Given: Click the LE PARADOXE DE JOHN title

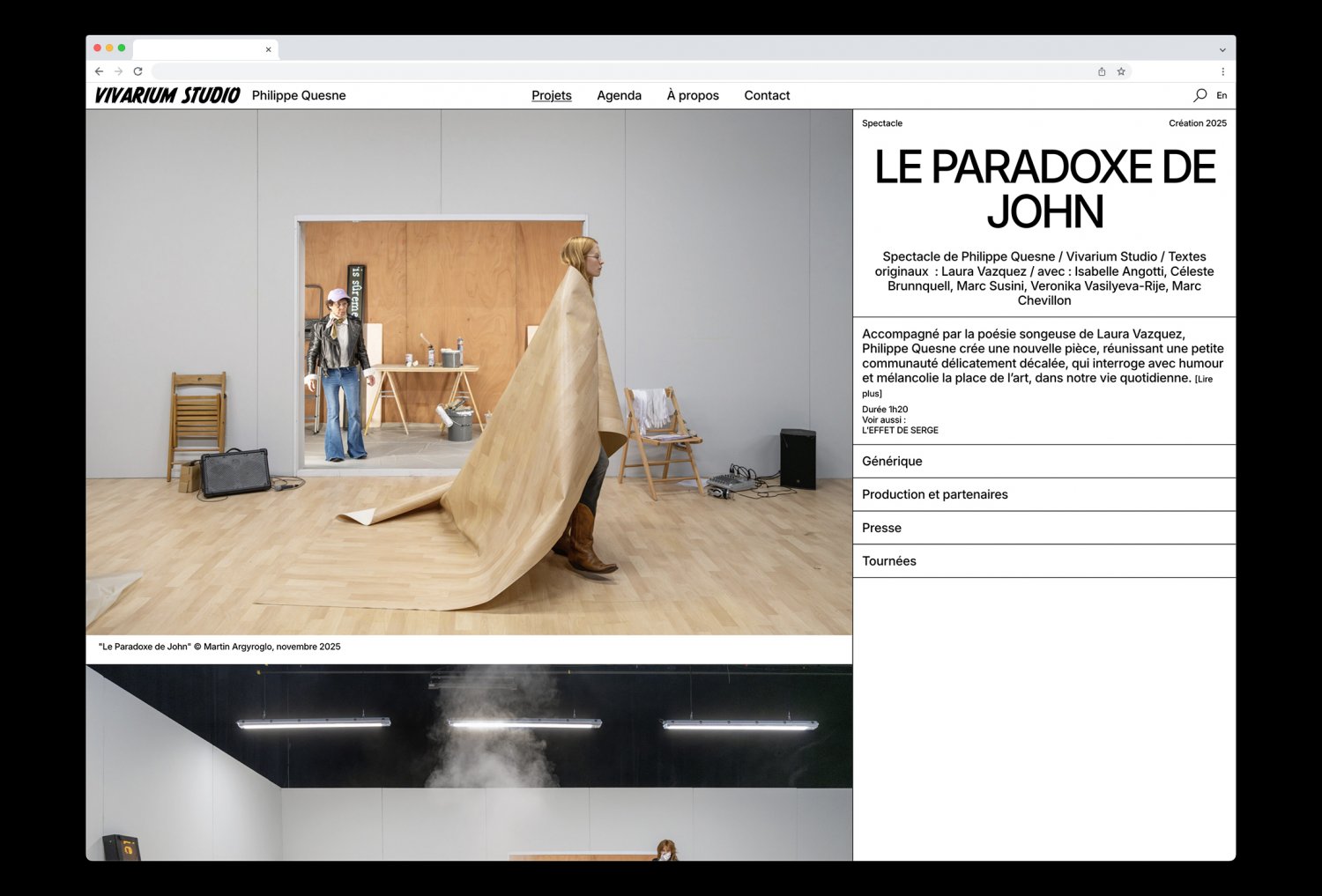Looking at the screenshot, I should click(1044, 189).
